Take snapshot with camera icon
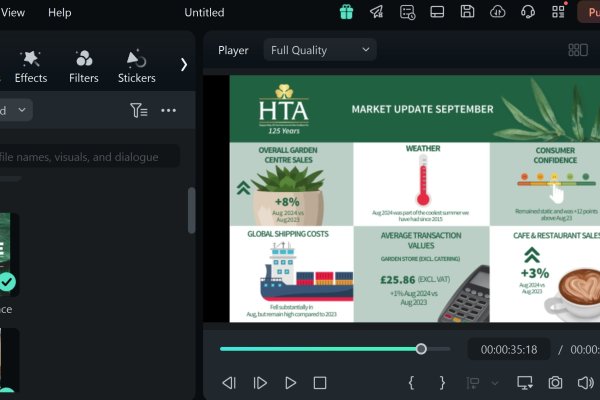Image resolution: width=600 pixels, height=400 pixels. pos(555,383)
